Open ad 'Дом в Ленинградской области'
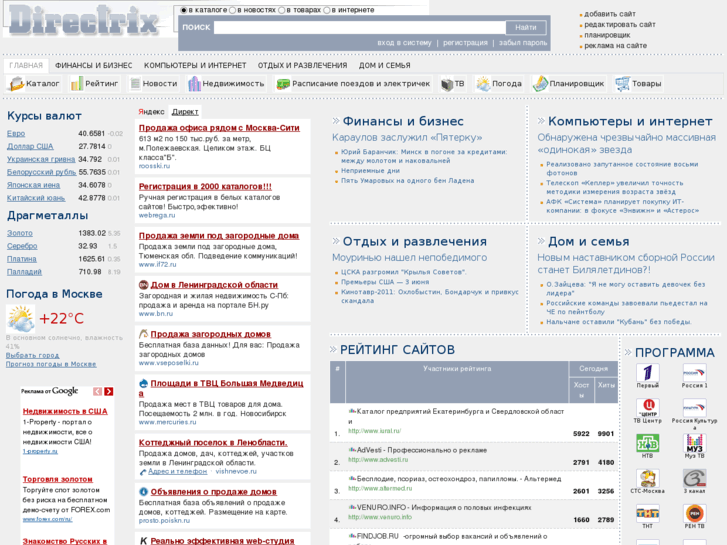This screenshot has height=545, width=727. pos(214,285)
